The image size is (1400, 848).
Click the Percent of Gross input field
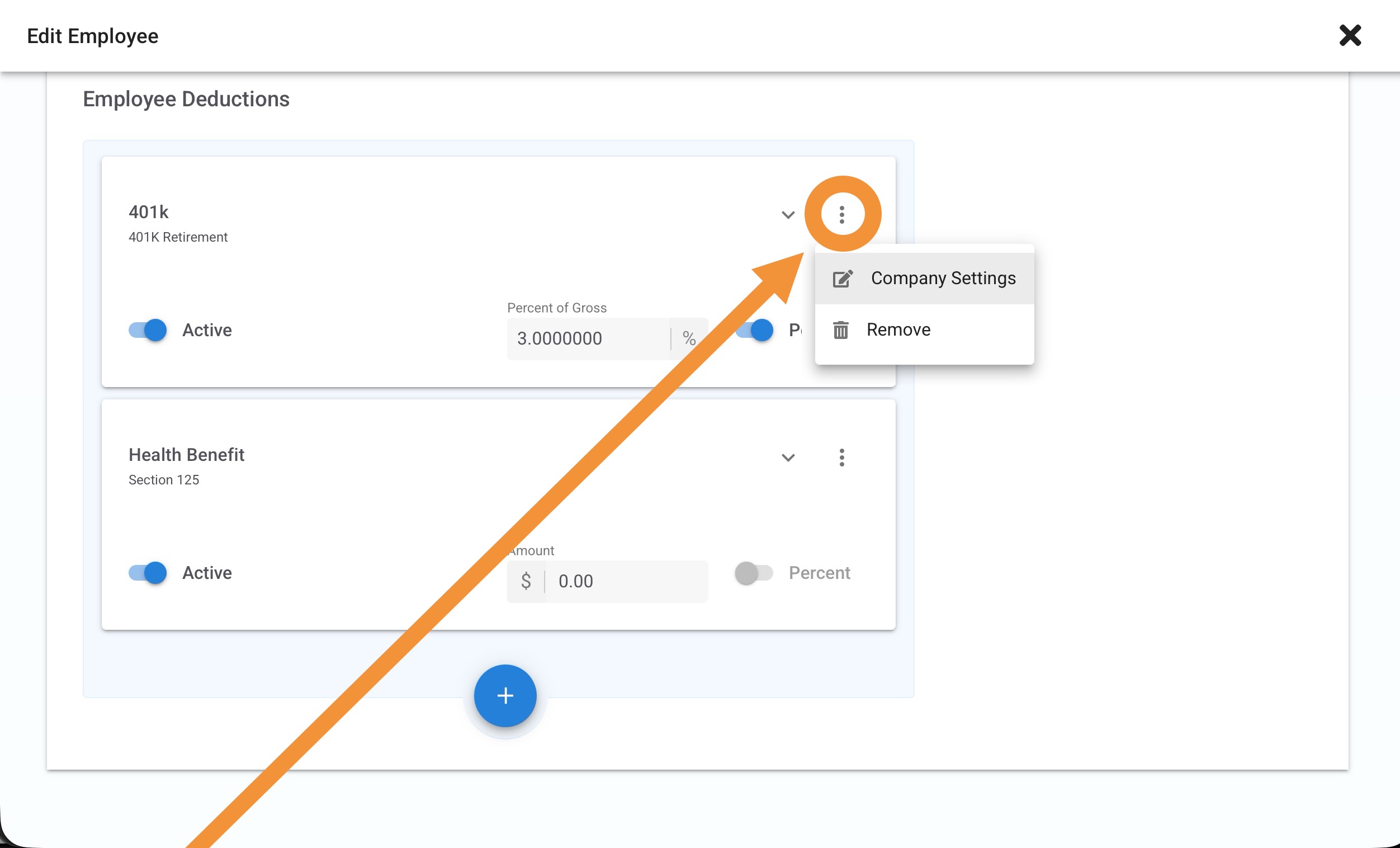point(588,339)
